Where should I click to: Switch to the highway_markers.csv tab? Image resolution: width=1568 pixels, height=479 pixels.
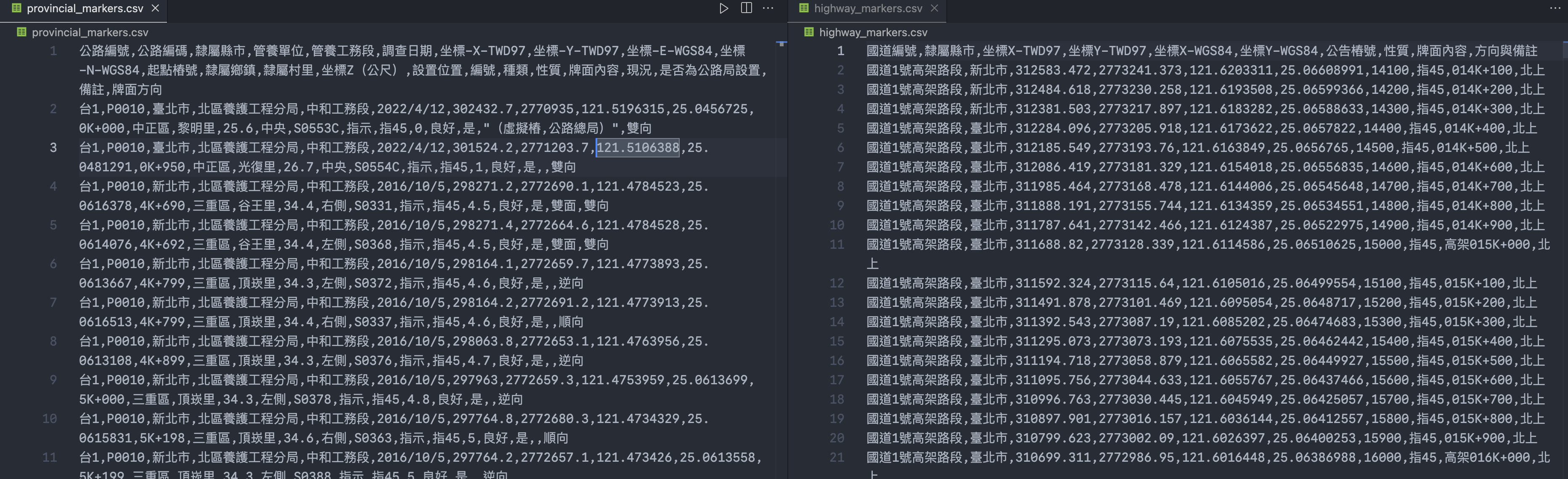click(x=867, y=8)
